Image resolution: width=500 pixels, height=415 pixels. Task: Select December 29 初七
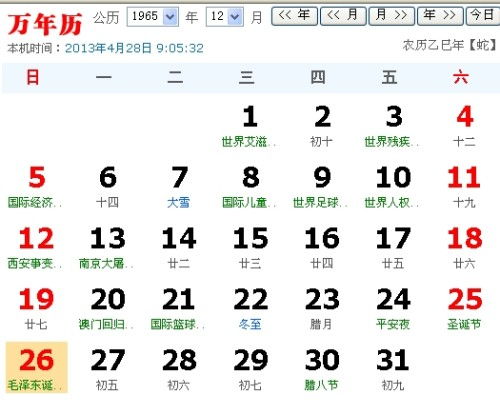point(250,369)
